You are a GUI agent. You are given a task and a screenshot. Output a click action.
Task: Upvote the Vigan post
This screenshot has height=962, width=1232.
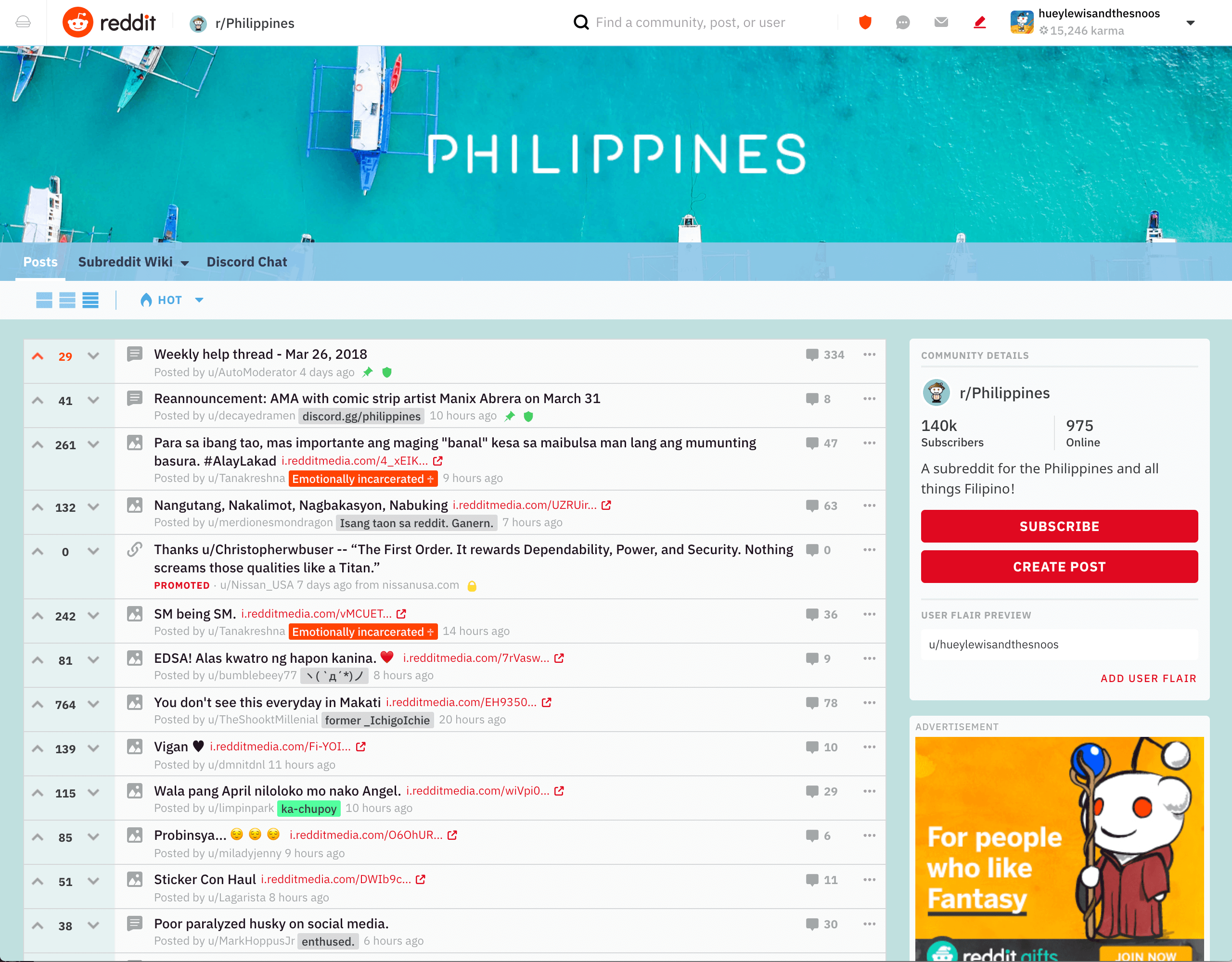coord(38,748)
